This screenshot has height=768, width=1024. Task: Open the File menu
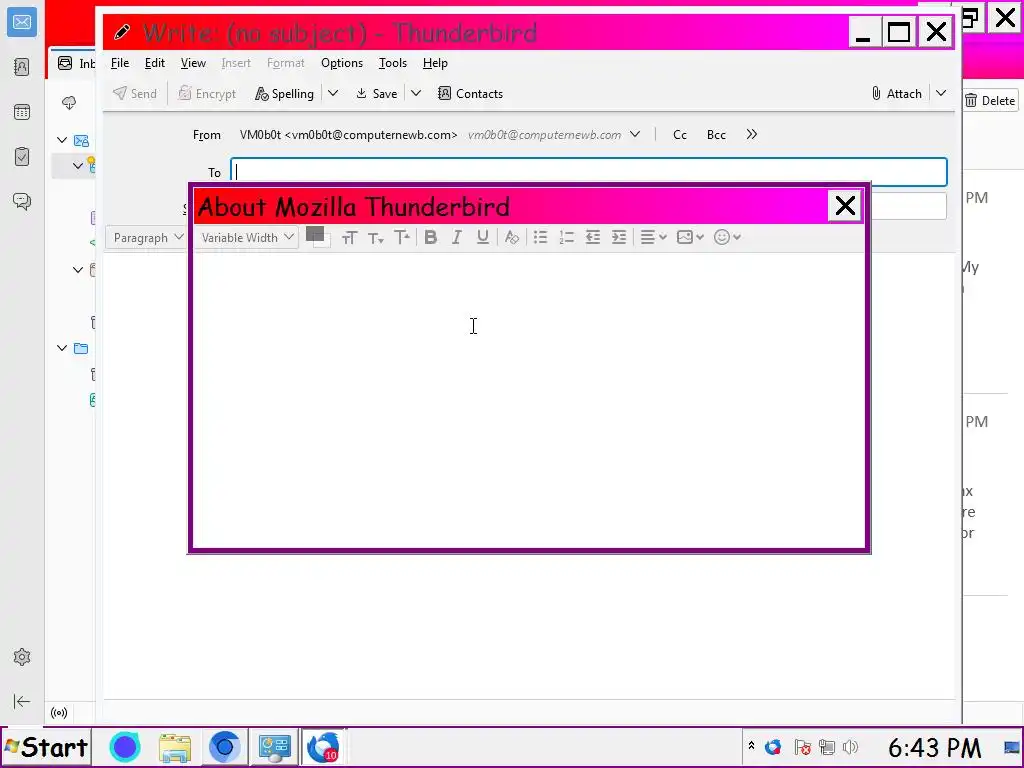click(x=120, y=63)
